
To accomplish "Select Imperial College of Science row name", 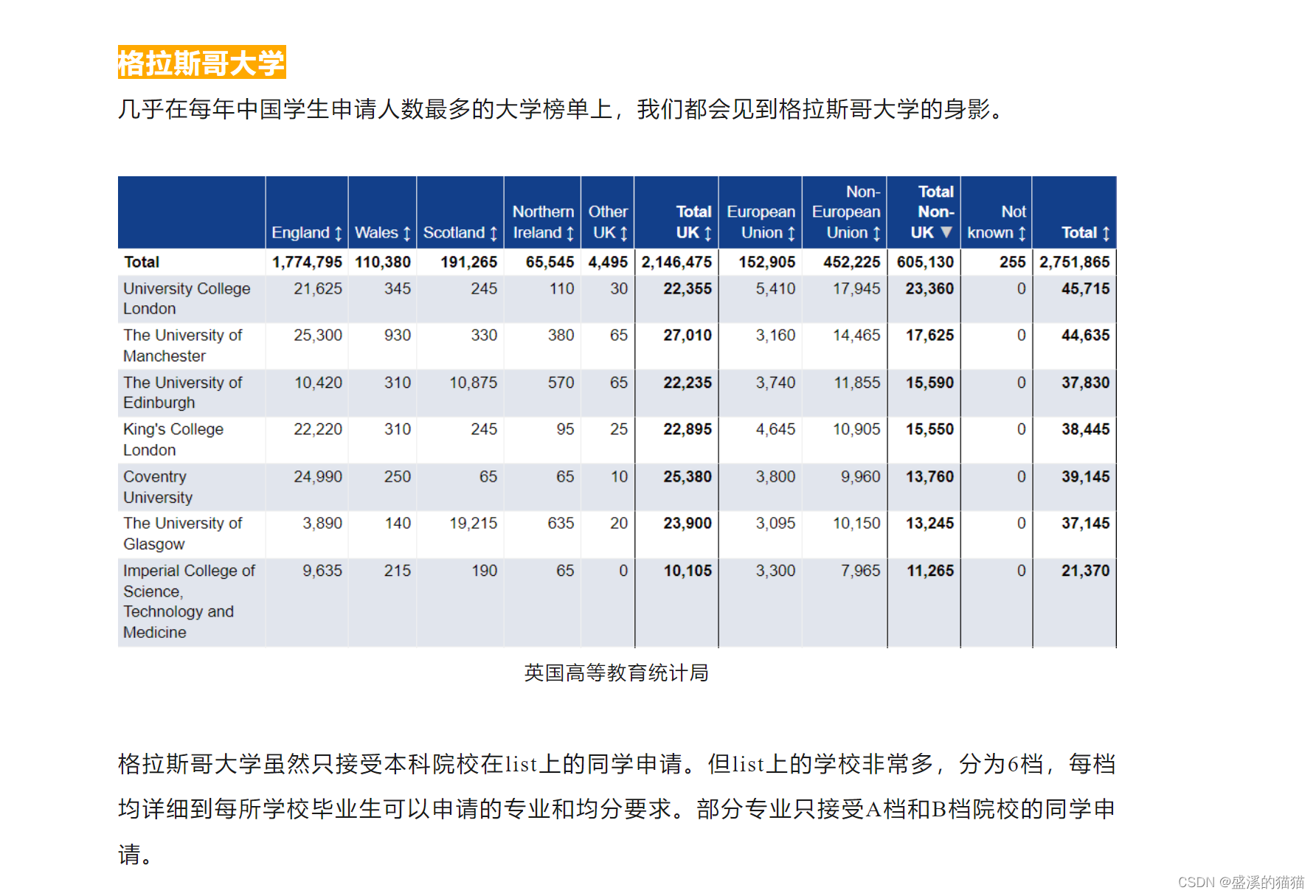I will point(189,601).
